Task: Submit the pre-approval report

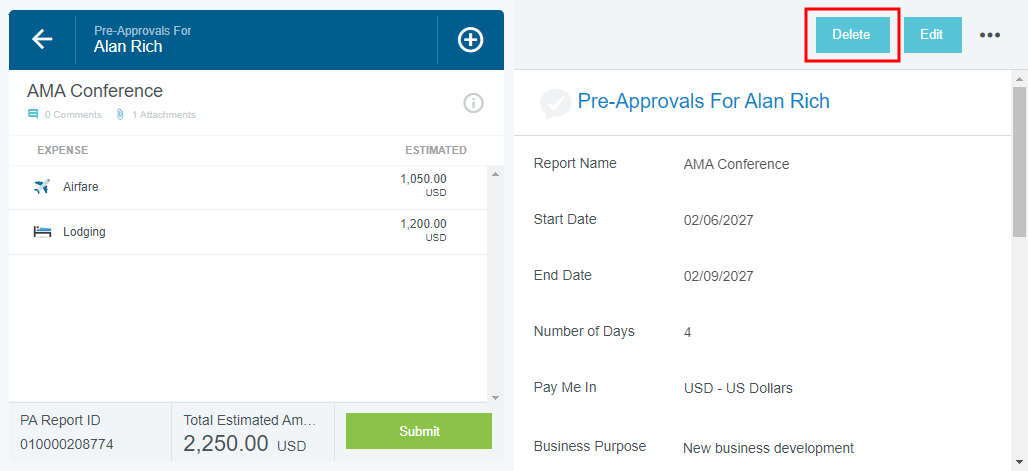Action: click(x=419, y=431)
